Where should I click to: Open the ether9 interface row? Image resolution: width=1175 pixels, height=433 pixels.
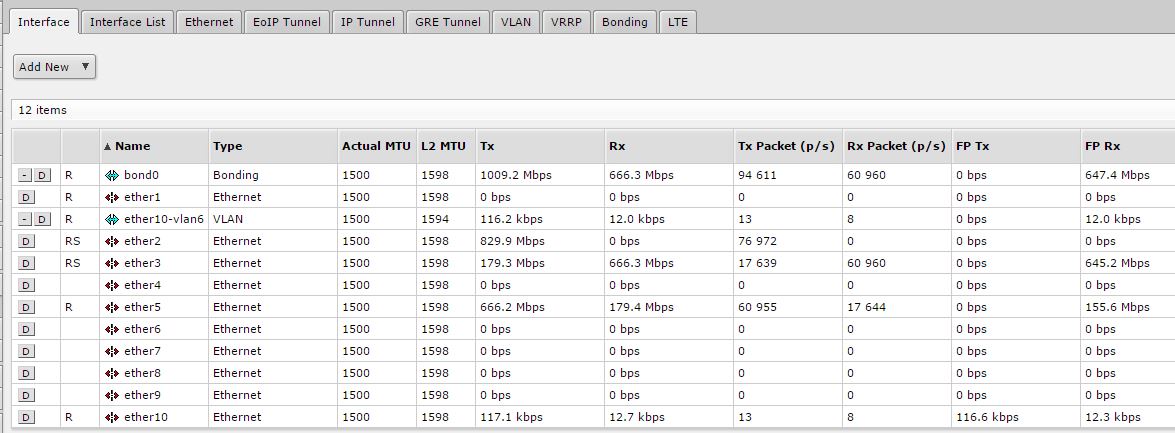click(x=142, y=395)
